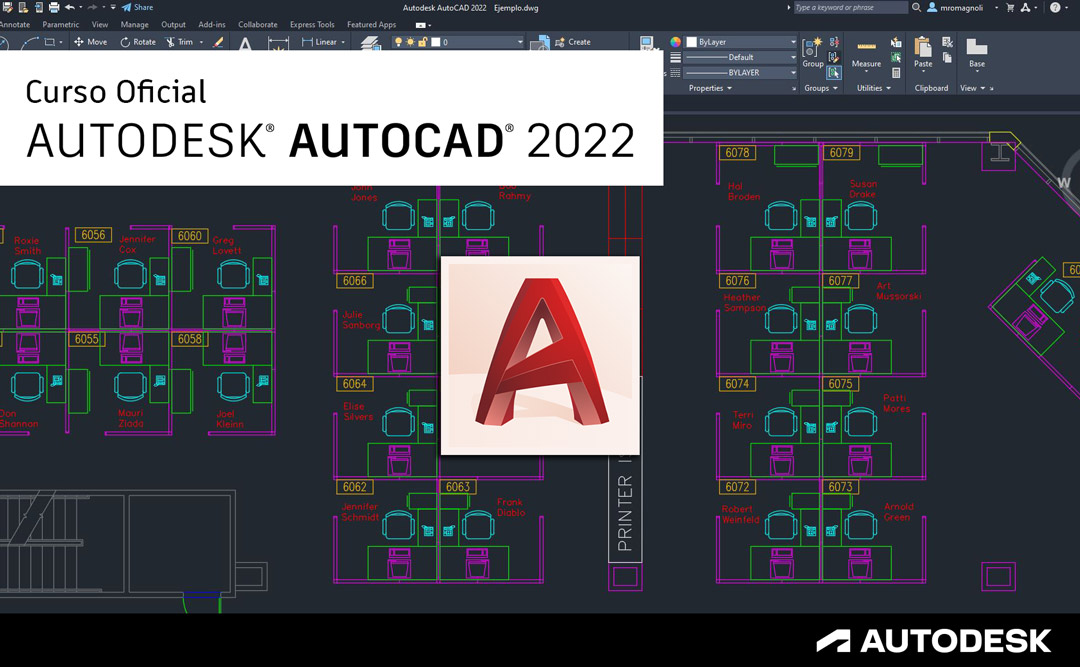Select the Move tool

(89, 42)
